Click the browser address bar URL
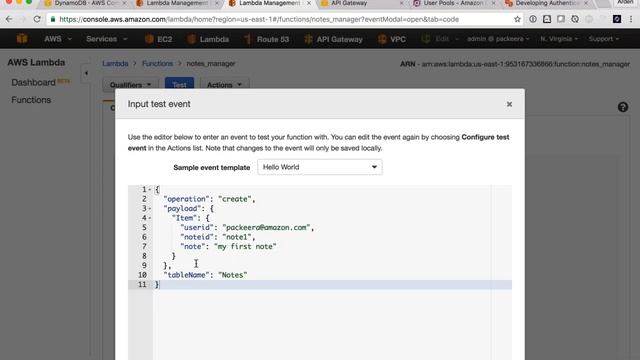 click(x=259, y=19)
